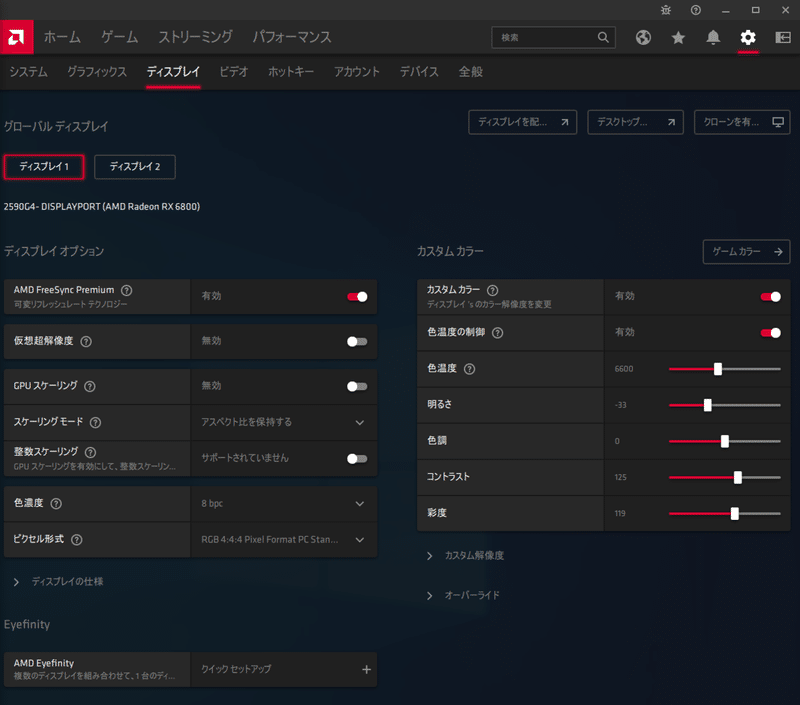This screenshot has height=705, width=800.
Task: Click 2590G4- DISPLAYPORT display name text
Action: [x=102, y=207]
